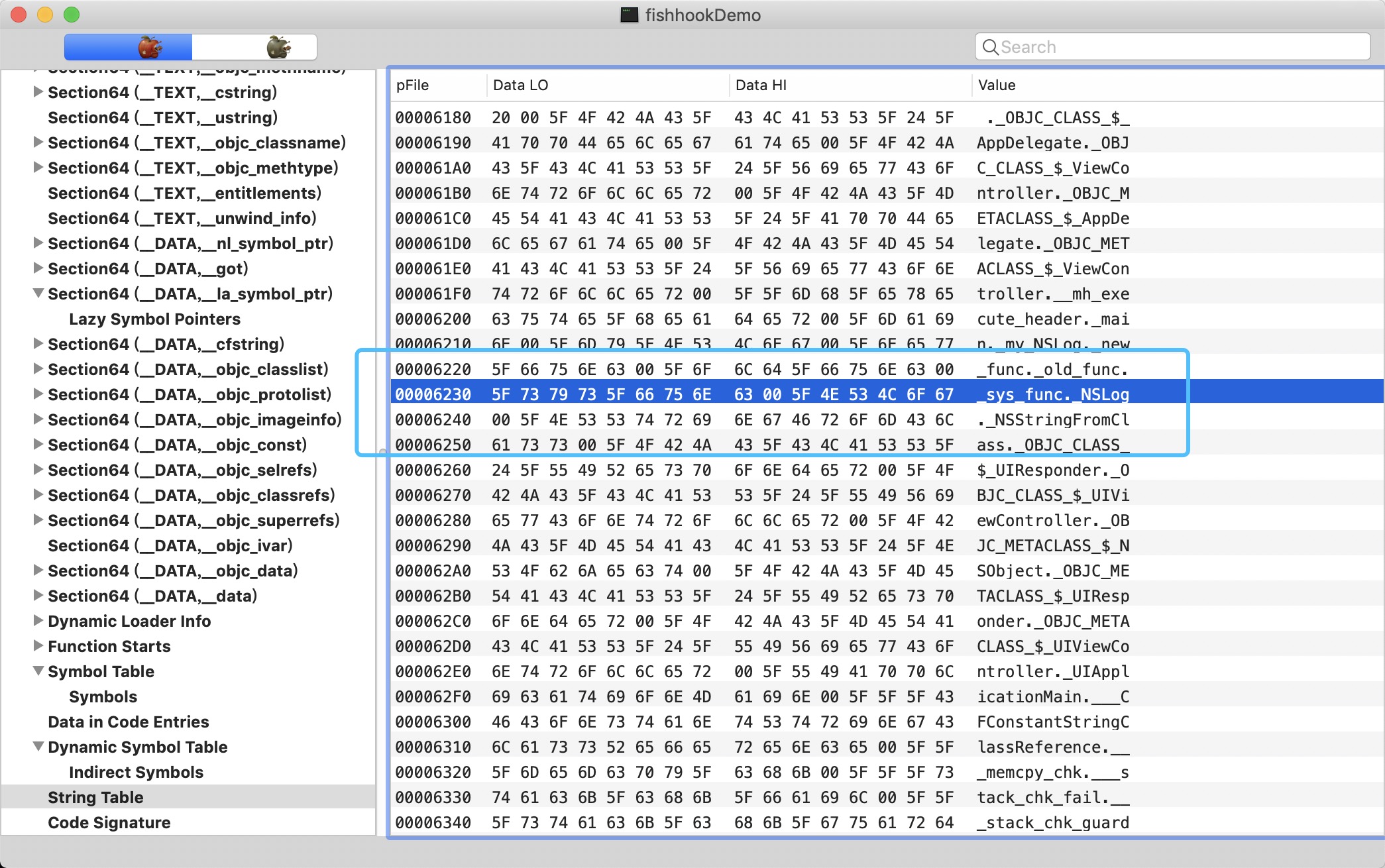The width and height of the screenshot is (1385, 868).
Task: Click the pFile column header
Action: click(x=412, y=85)
